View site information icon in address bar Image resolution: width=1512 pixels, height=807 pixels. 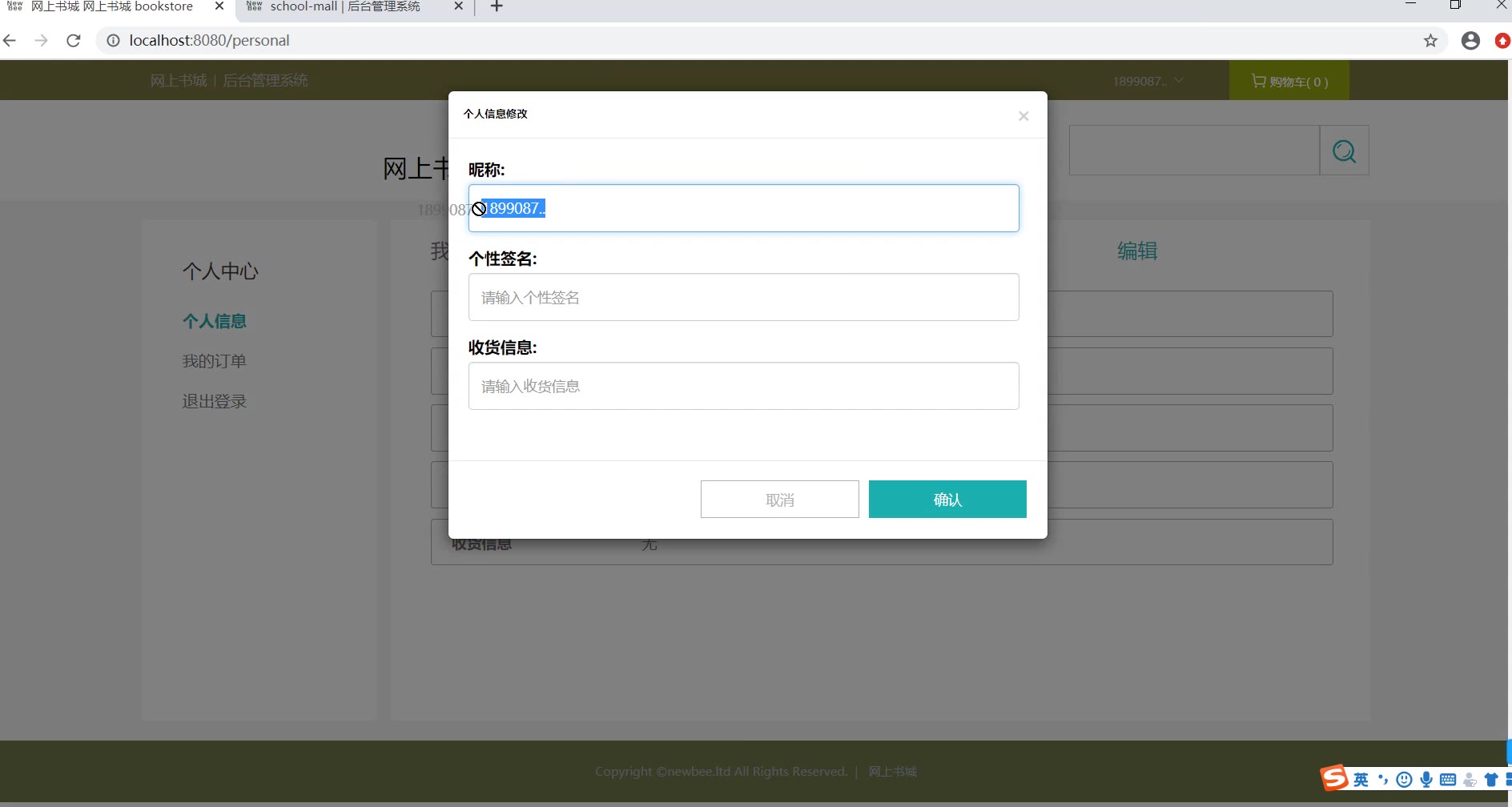pos(114,41)
